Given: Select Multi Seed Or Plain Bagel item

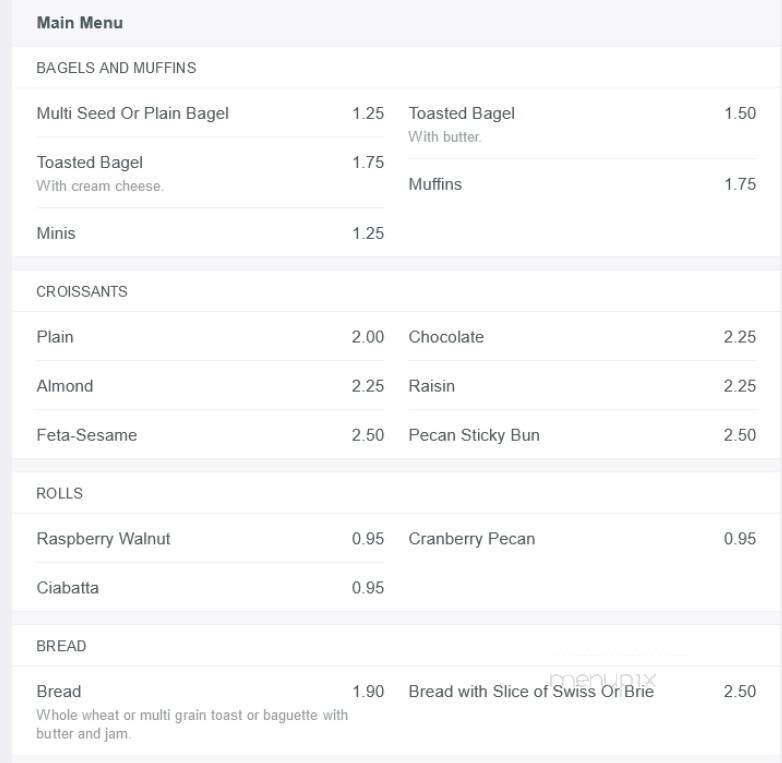Looking at the screenshot, I should (x=133, y=114).
